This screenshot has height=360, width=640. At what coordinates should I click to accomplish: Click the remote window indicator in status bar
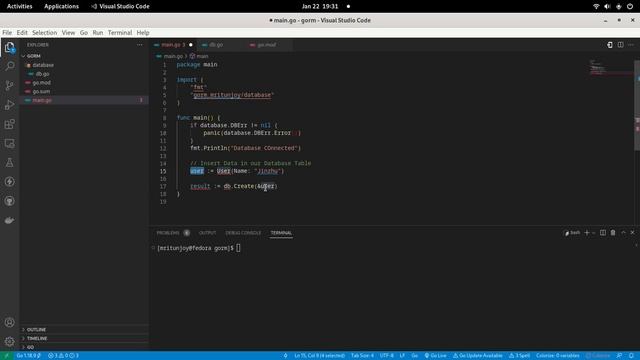click(7, 356)
